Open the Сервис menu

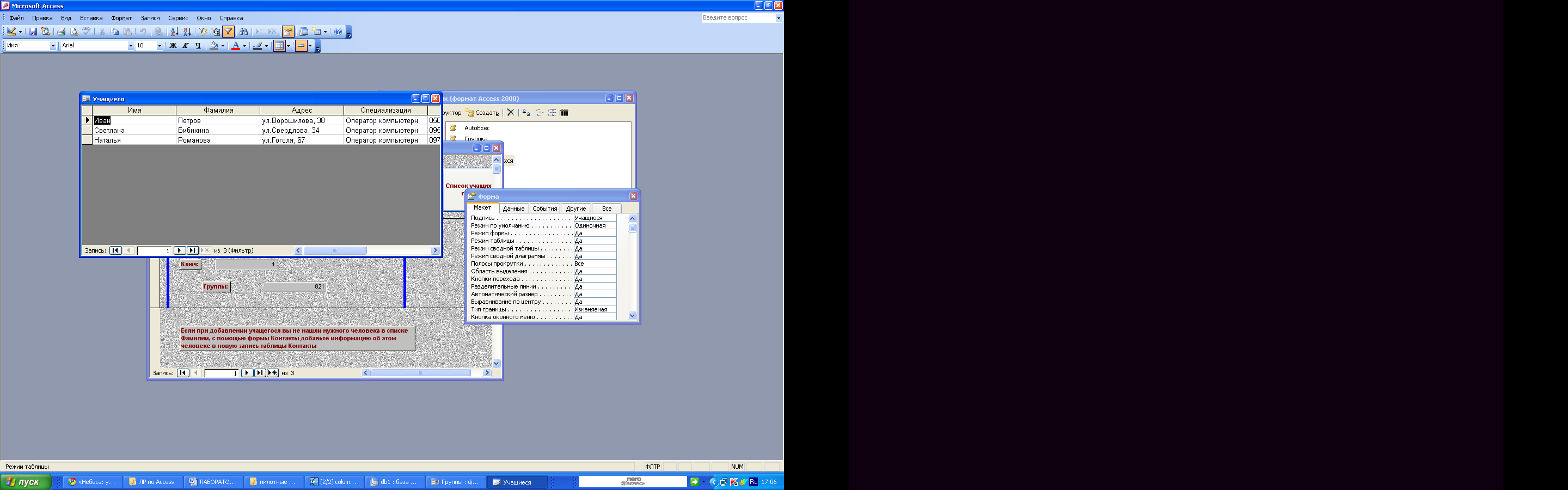click(x=179, y=19)
